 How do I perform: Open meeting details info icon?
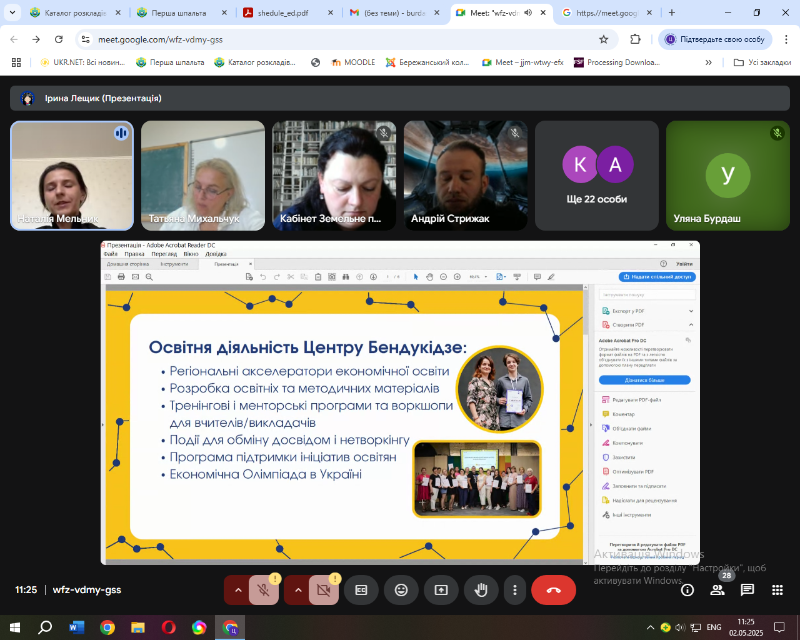point(687,590)
